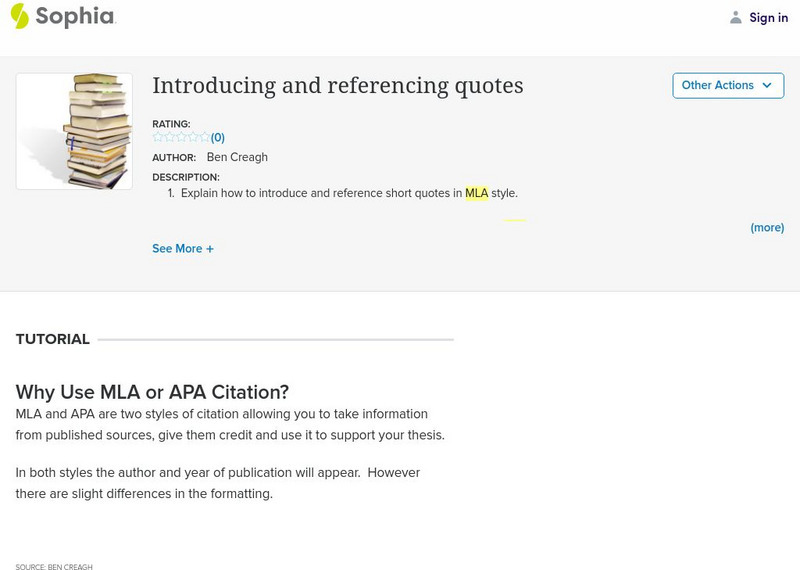Click the second rating star

pos(169,137)
